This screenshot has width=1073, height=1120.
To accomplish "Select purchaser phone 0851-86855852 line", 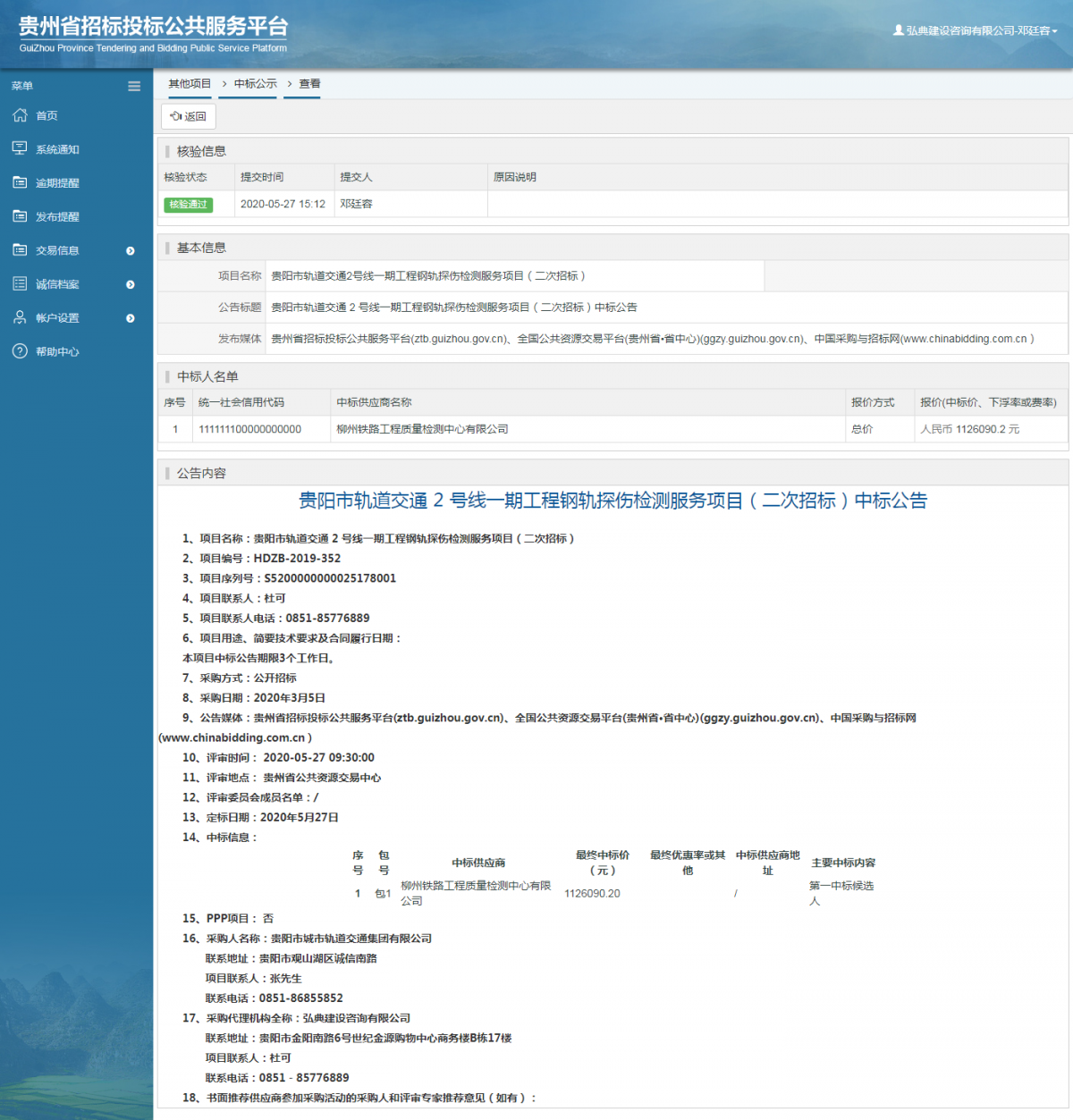I will pos(275,998).
